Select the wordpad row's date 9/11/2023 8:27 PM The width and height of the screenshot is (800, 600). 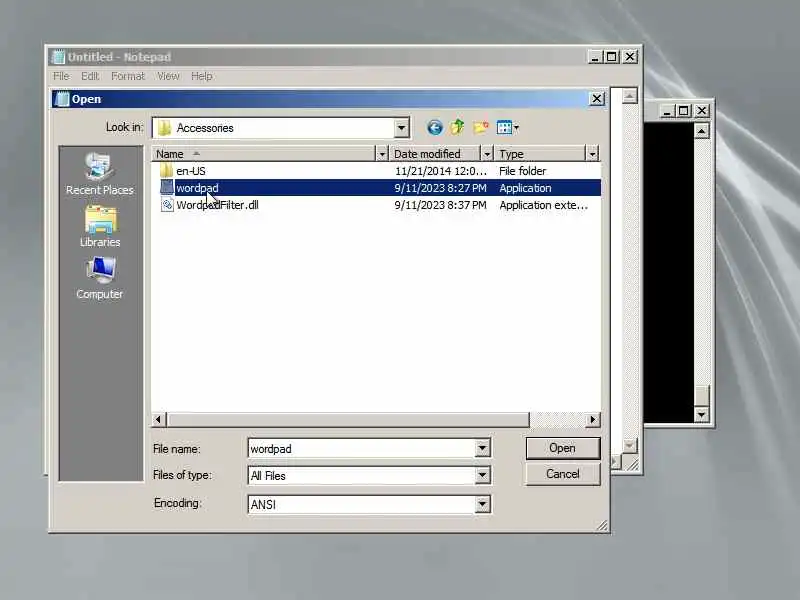pos(440,188)
